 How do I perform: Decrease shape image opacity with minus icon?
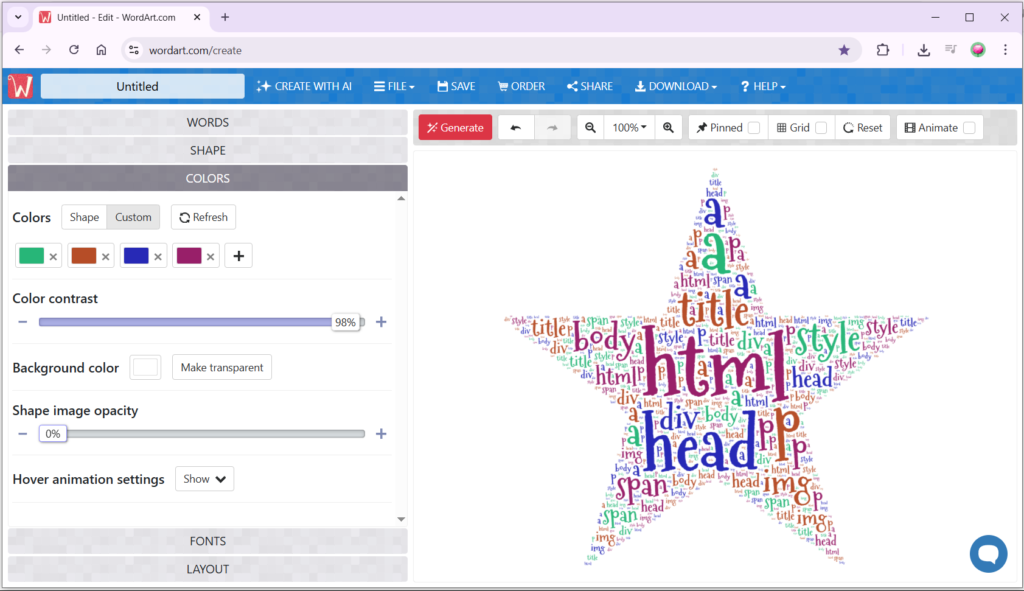coord(22,434)
